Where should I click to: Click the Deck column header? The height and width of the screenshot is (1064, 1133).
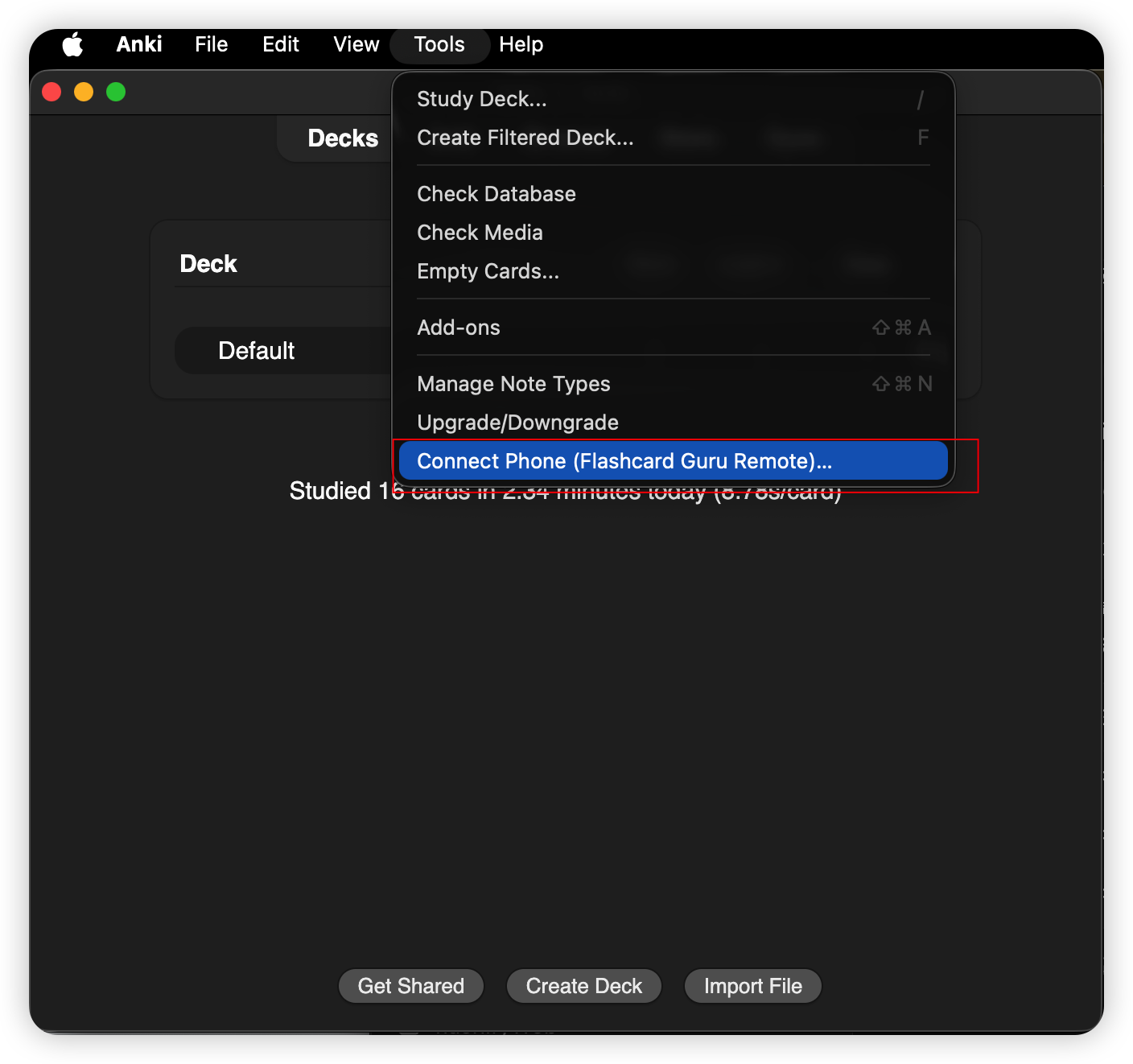(x=208, y=264)
